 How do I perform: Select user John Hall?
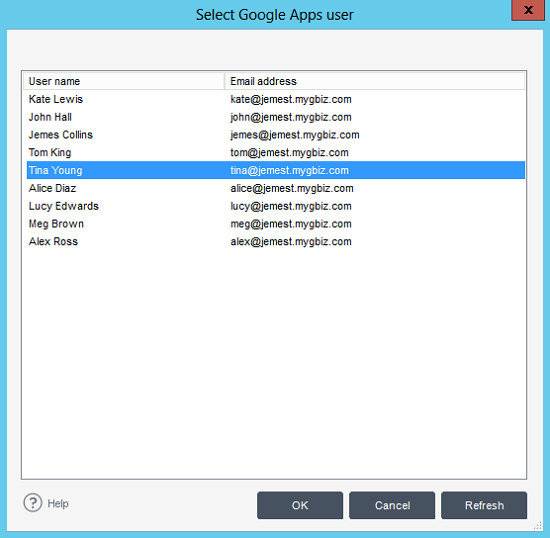(x=50, y=117)
